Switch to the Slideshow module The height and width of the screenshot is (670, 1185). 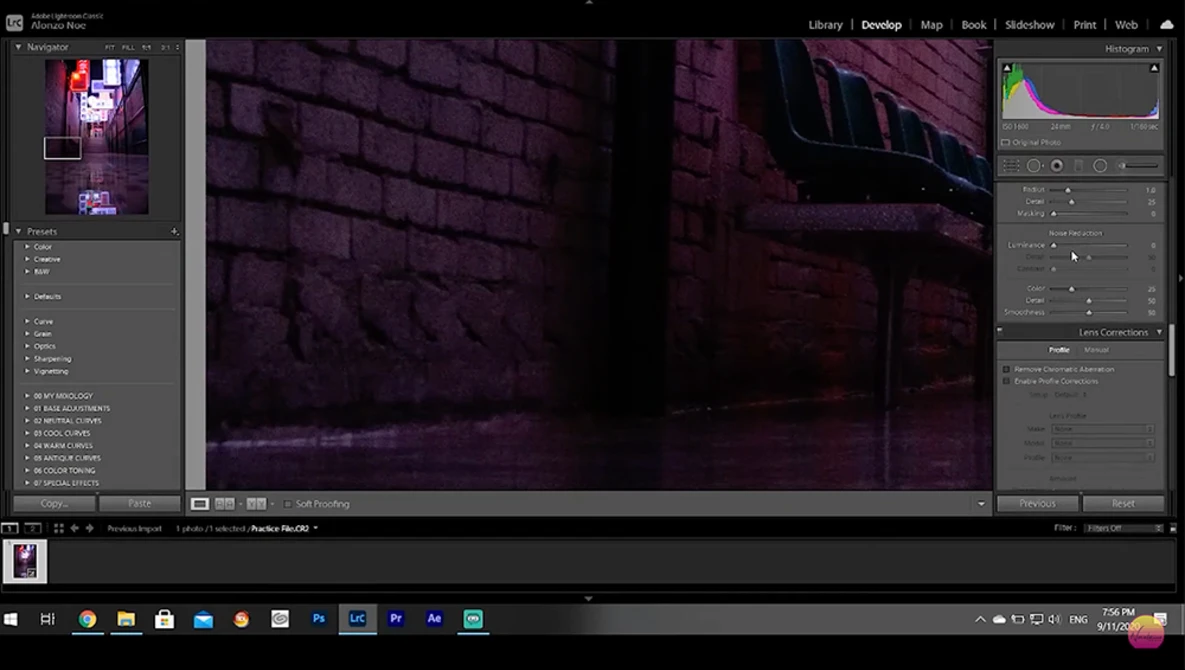coord(1029,25)
